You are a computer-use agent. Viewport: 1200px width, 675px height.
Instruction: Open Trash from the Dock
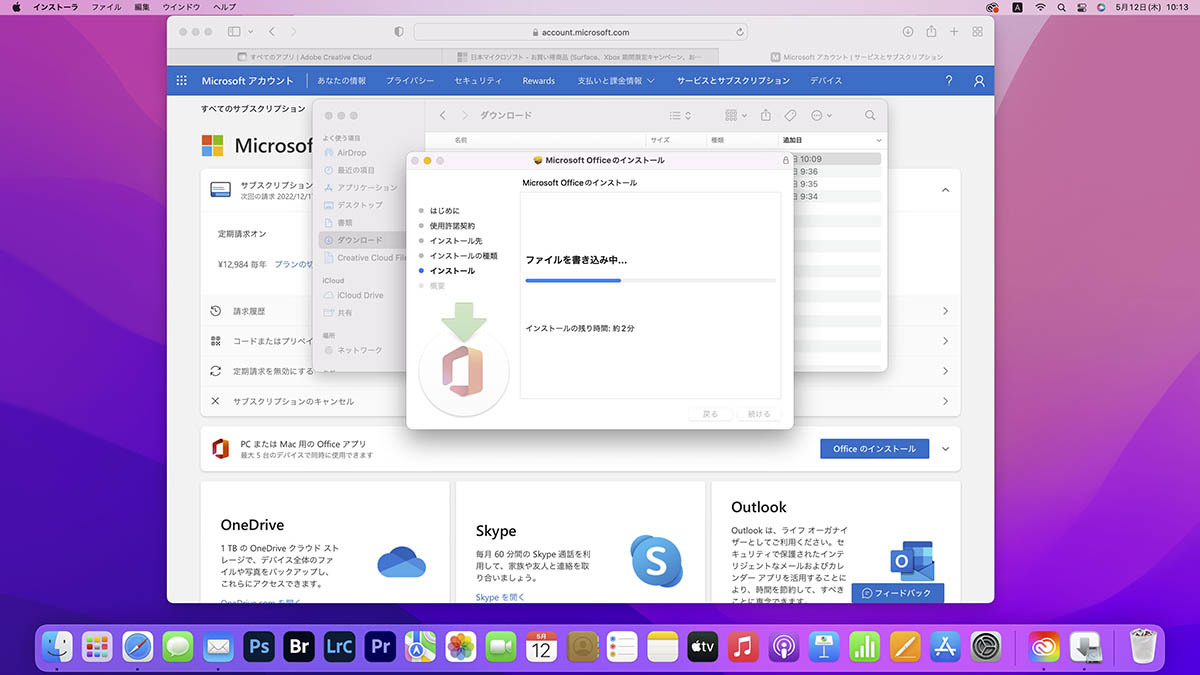tap(1142, 647)
